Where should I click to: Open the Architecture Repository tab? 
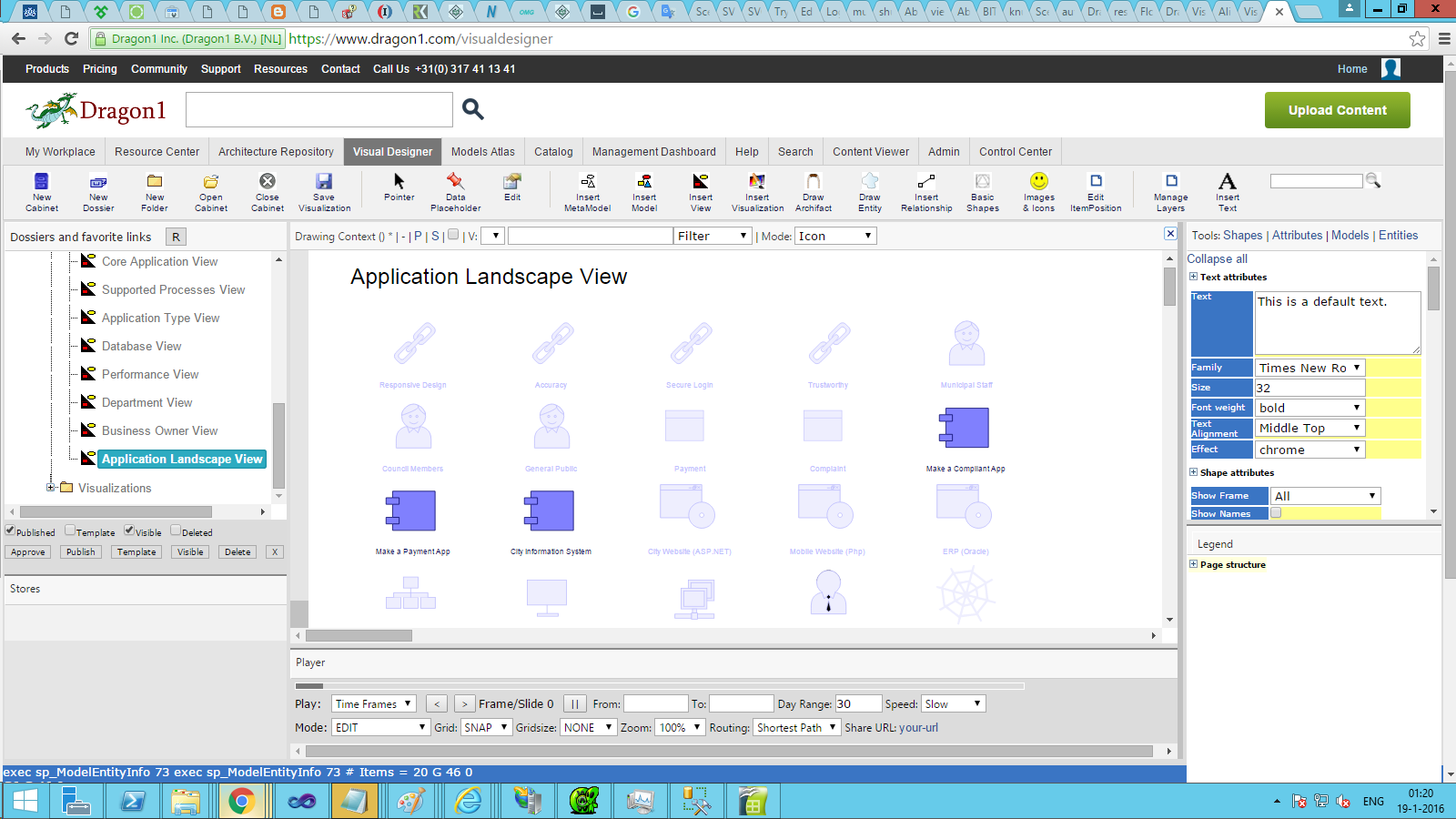[x=276, y=152]
